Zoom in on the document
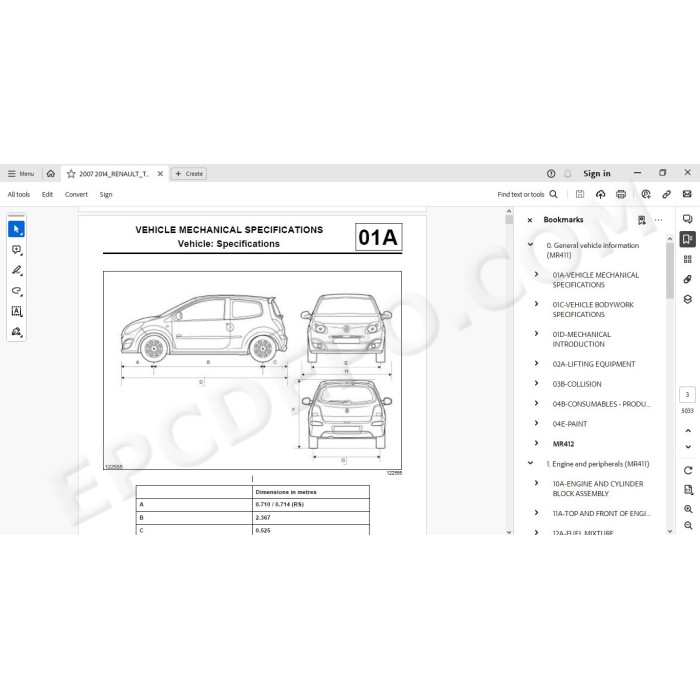The image size is (700, 700). pyautogui.click(x=688, y=509)
